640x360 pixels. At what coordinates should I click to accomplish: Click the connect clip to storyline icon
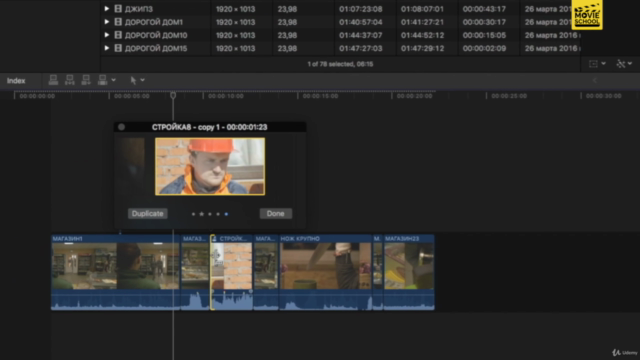coord(53,80)
